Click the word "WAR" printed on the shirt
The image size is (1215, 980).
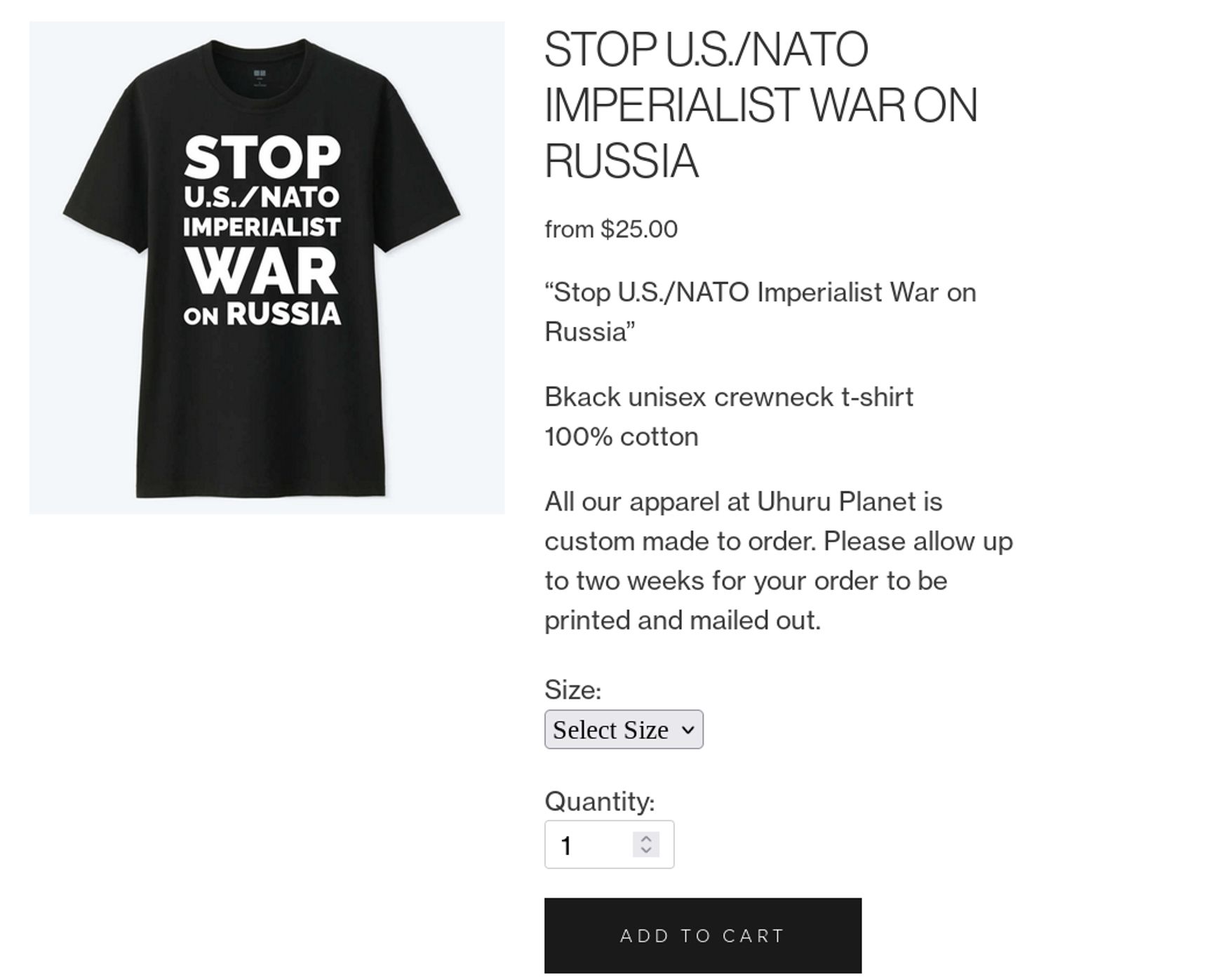coord(262,272)
